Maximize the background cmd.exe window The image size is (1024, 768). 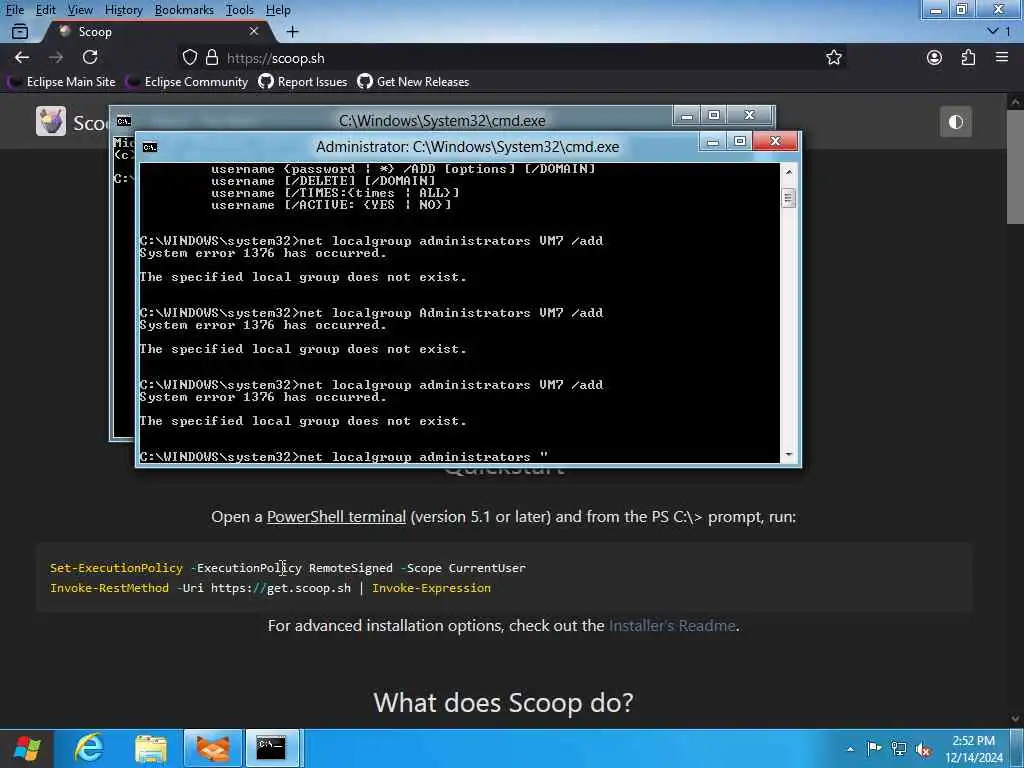click(714, 116)
